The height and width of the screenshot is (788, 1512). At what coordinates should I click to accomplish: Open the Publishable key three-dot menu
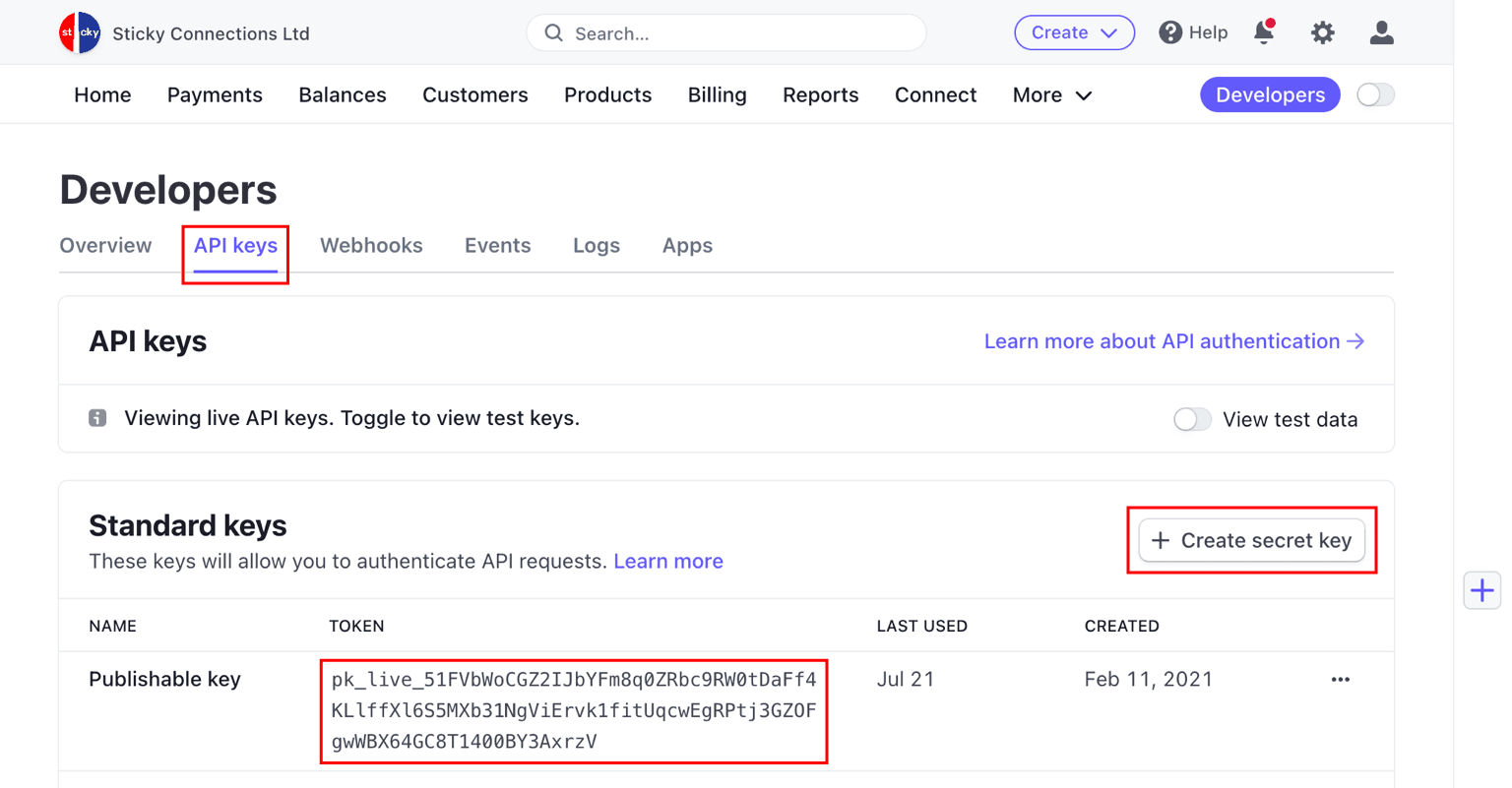click(1341, 680)
